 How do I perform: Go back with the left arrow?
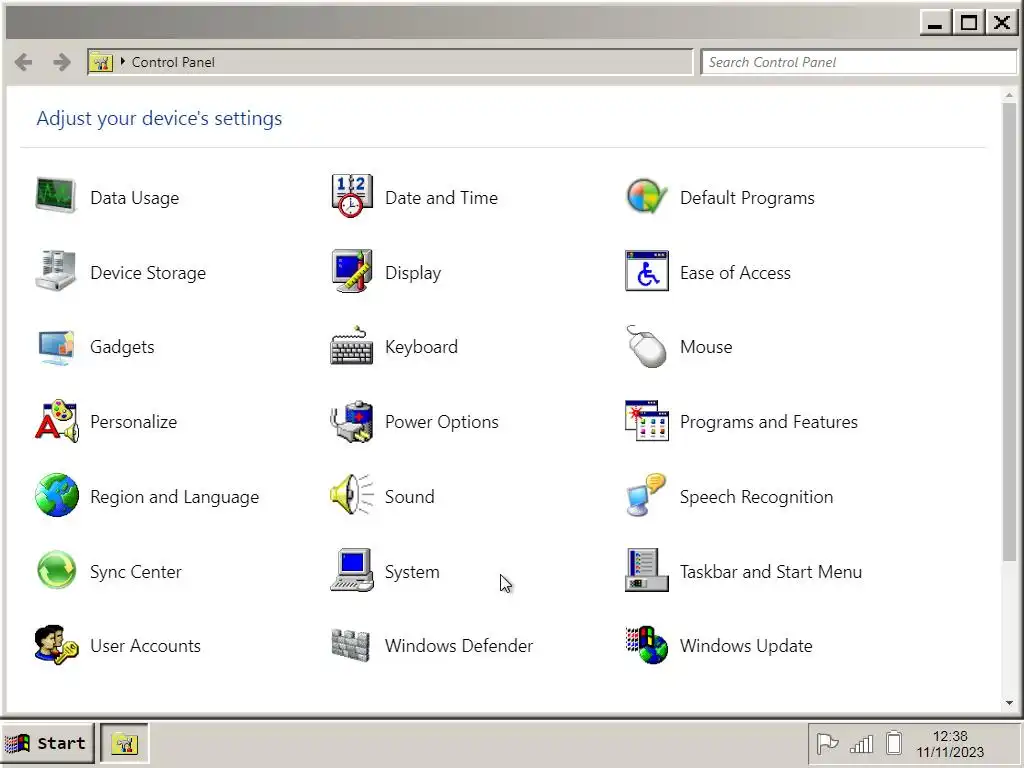point(24,62)
